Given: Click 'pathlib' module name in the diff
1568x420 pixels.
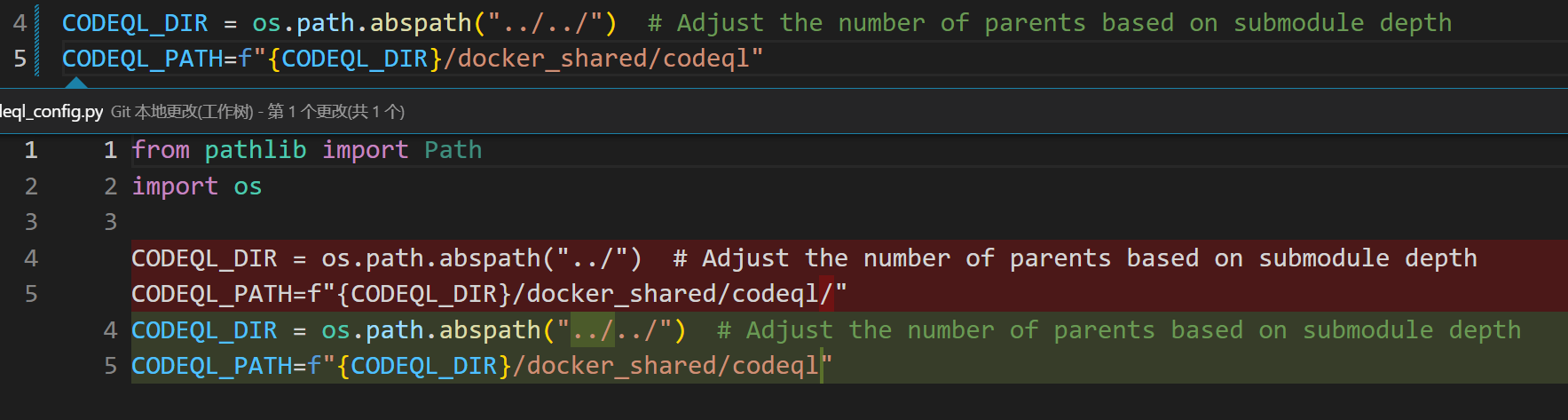Looking at the screenshot, I should coord(256,150).
